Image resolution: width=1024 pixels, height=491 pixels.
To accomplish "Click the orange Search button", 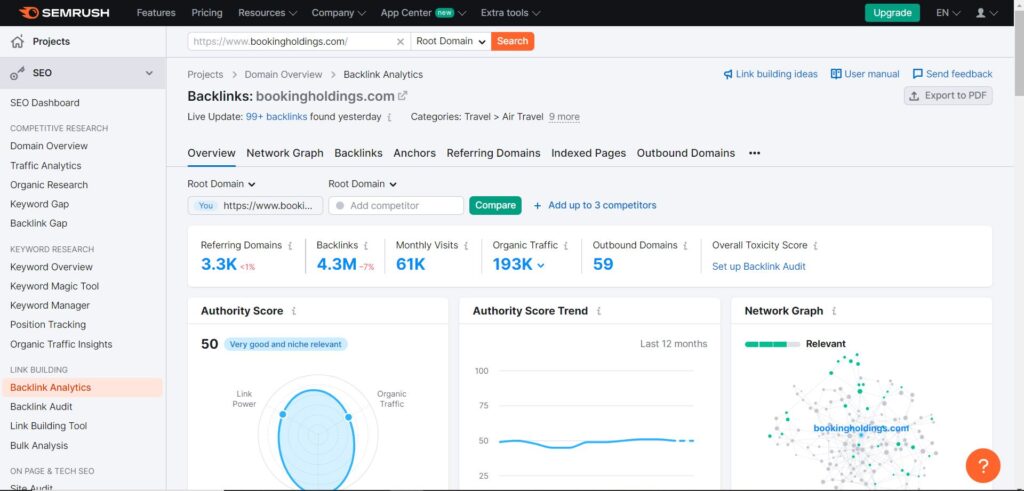I will [512, 41].
